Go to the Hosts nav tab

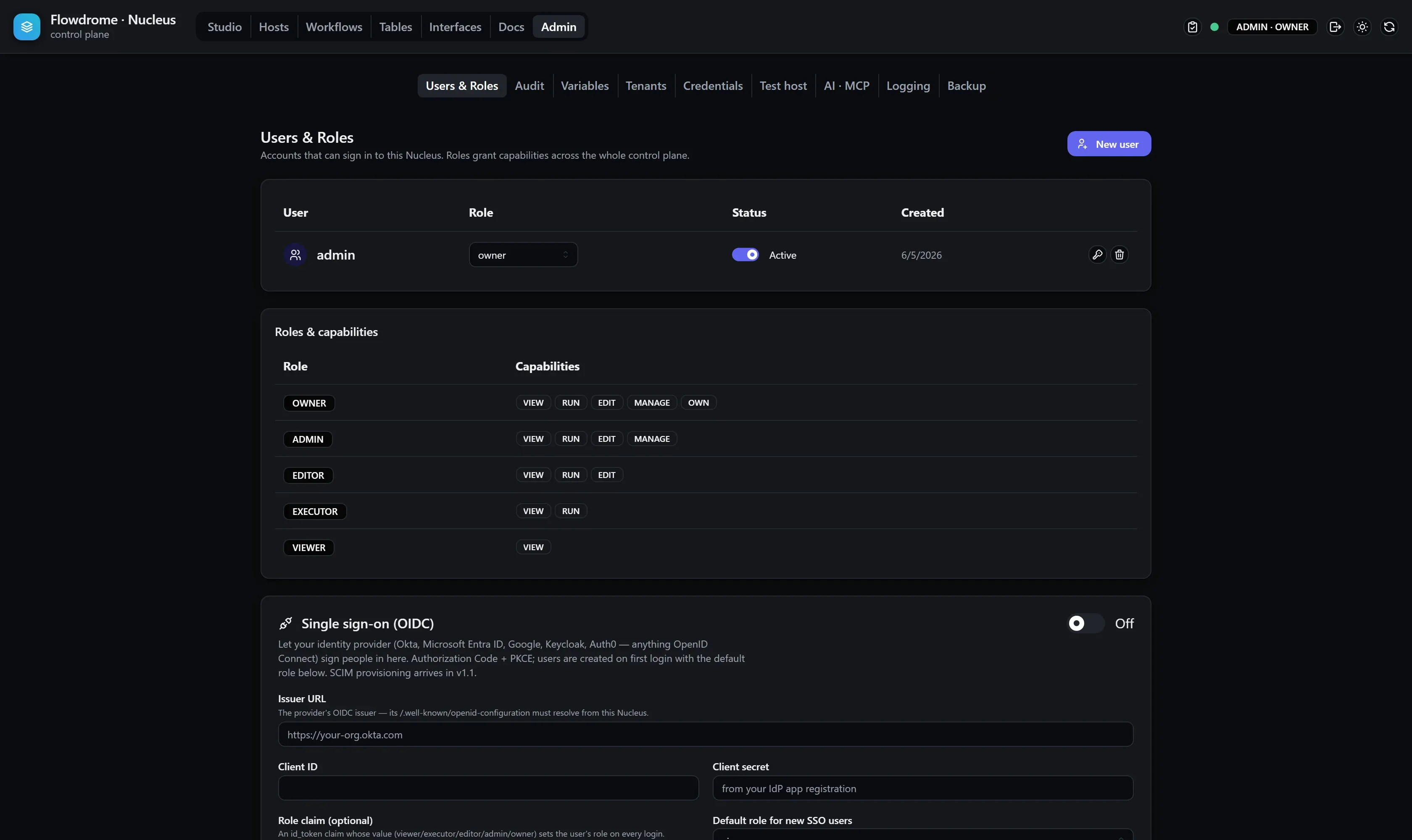[274, 26]
